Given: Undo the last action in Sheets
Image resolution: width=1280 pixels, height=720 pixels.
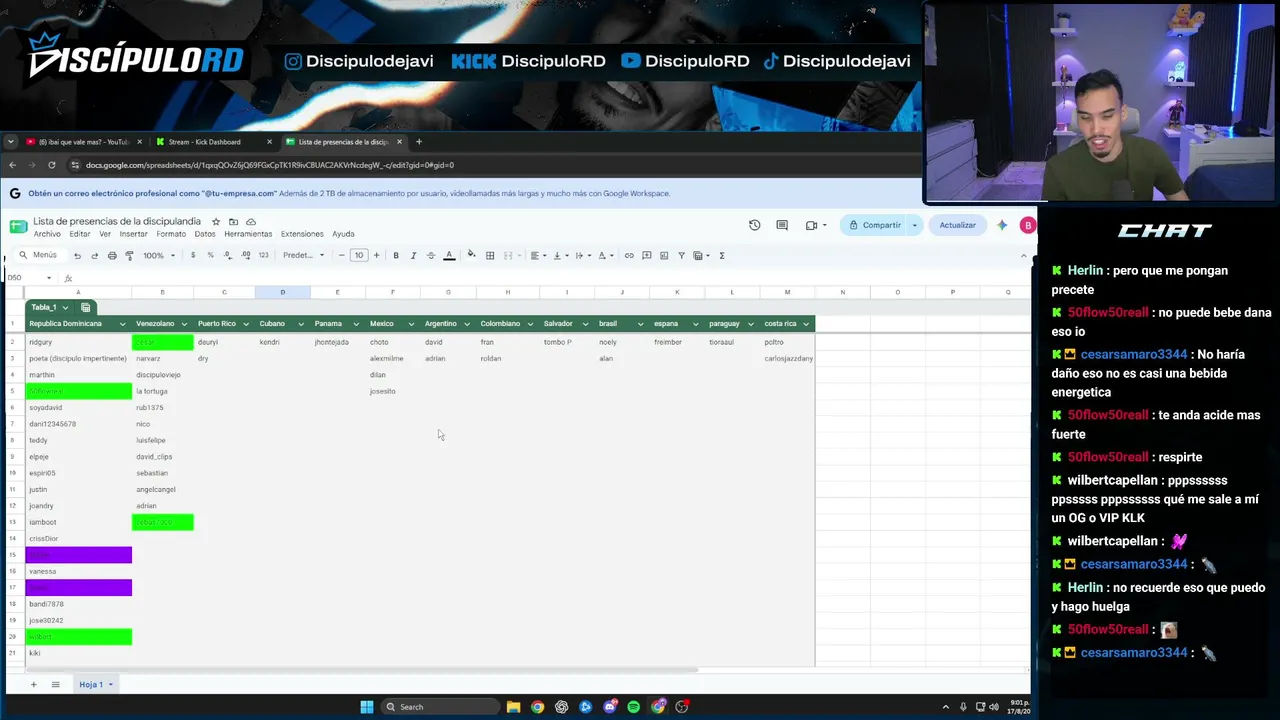Looking at the screenshot, I should [78, 255].
